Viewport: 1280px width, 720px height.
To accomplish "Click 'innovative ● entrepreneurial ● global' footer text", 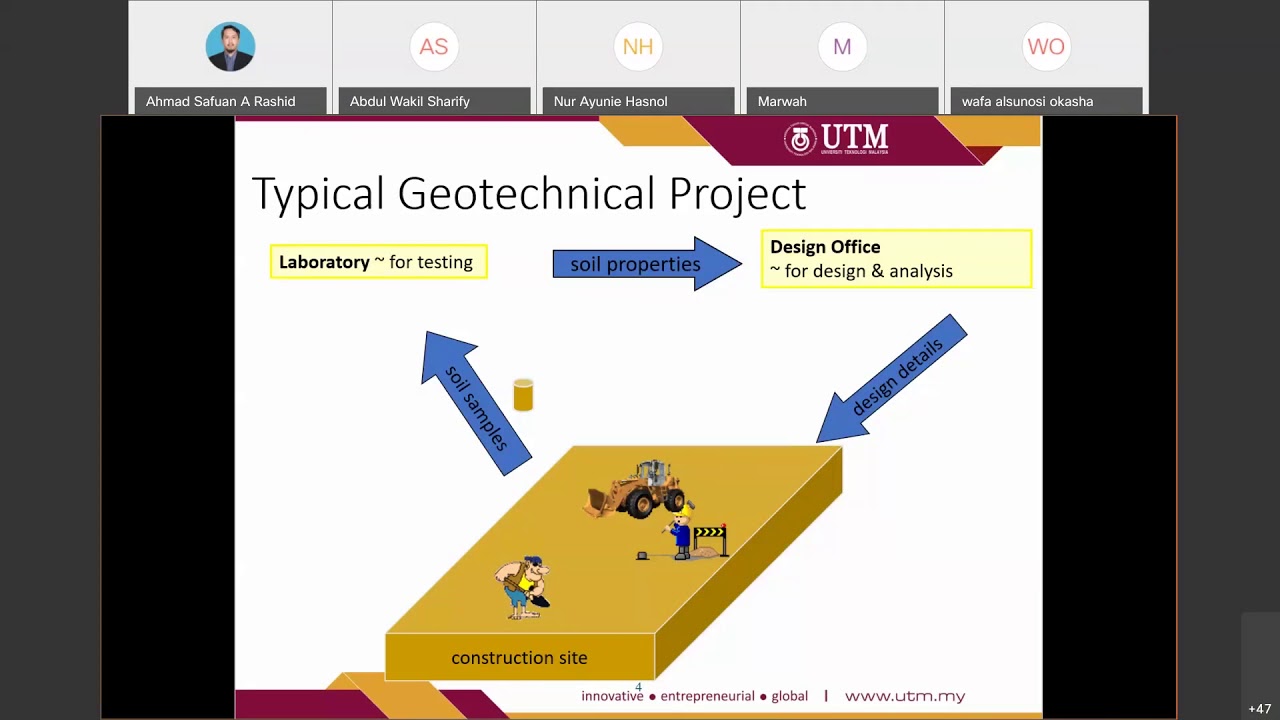I will click(695, 696).
